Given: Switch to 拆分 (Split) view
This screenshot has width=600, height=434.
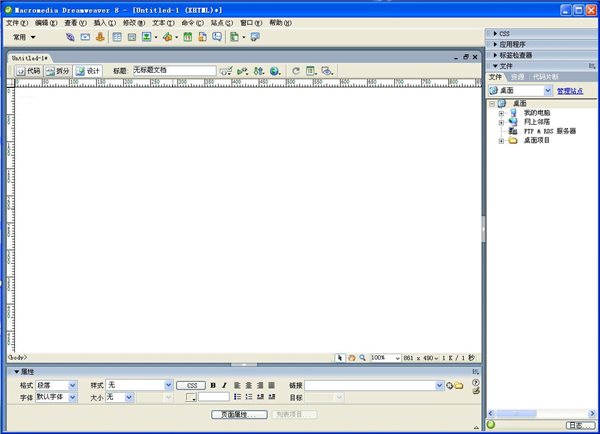Looking at the screenshot, I should pyautogui.click(x=57, y=71).
